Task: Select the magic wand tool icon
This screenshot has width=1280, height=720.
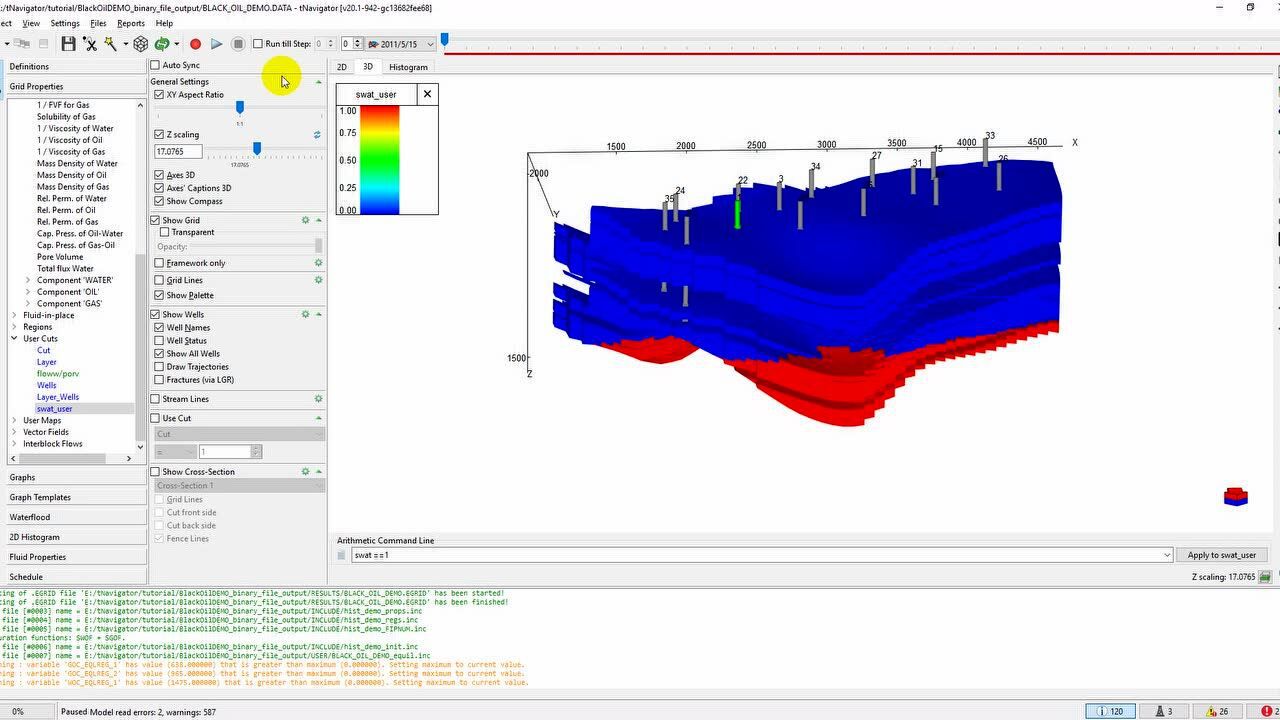Action: pyautogui.click(x=110, y=44)
